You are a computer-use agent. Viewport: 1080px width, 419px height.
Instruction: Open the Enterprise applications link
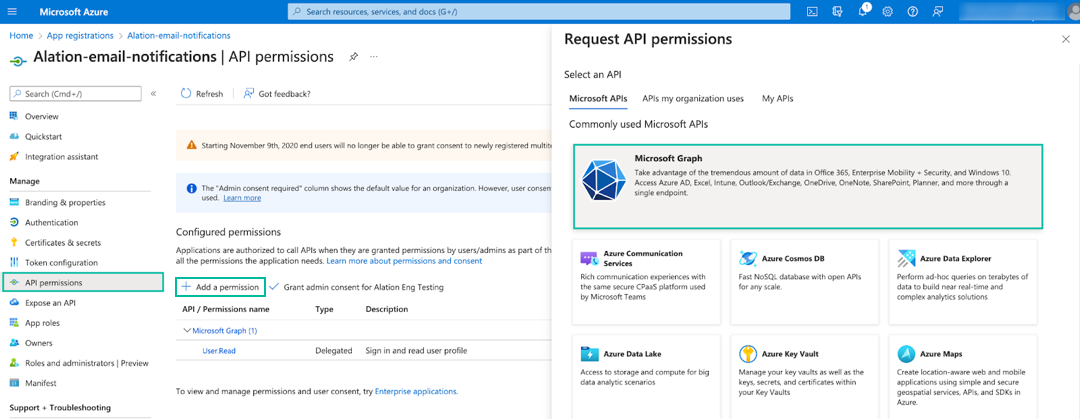(415, 391)
